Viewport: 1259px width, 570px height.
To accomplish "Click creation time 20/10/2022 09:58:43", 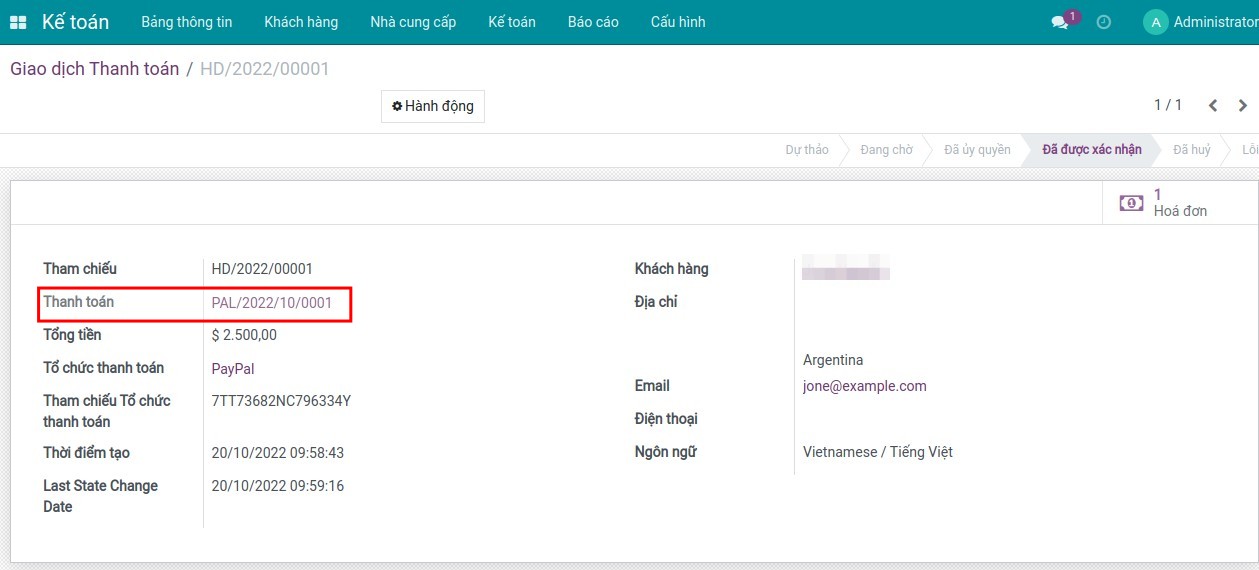I will tap(278, 453).
